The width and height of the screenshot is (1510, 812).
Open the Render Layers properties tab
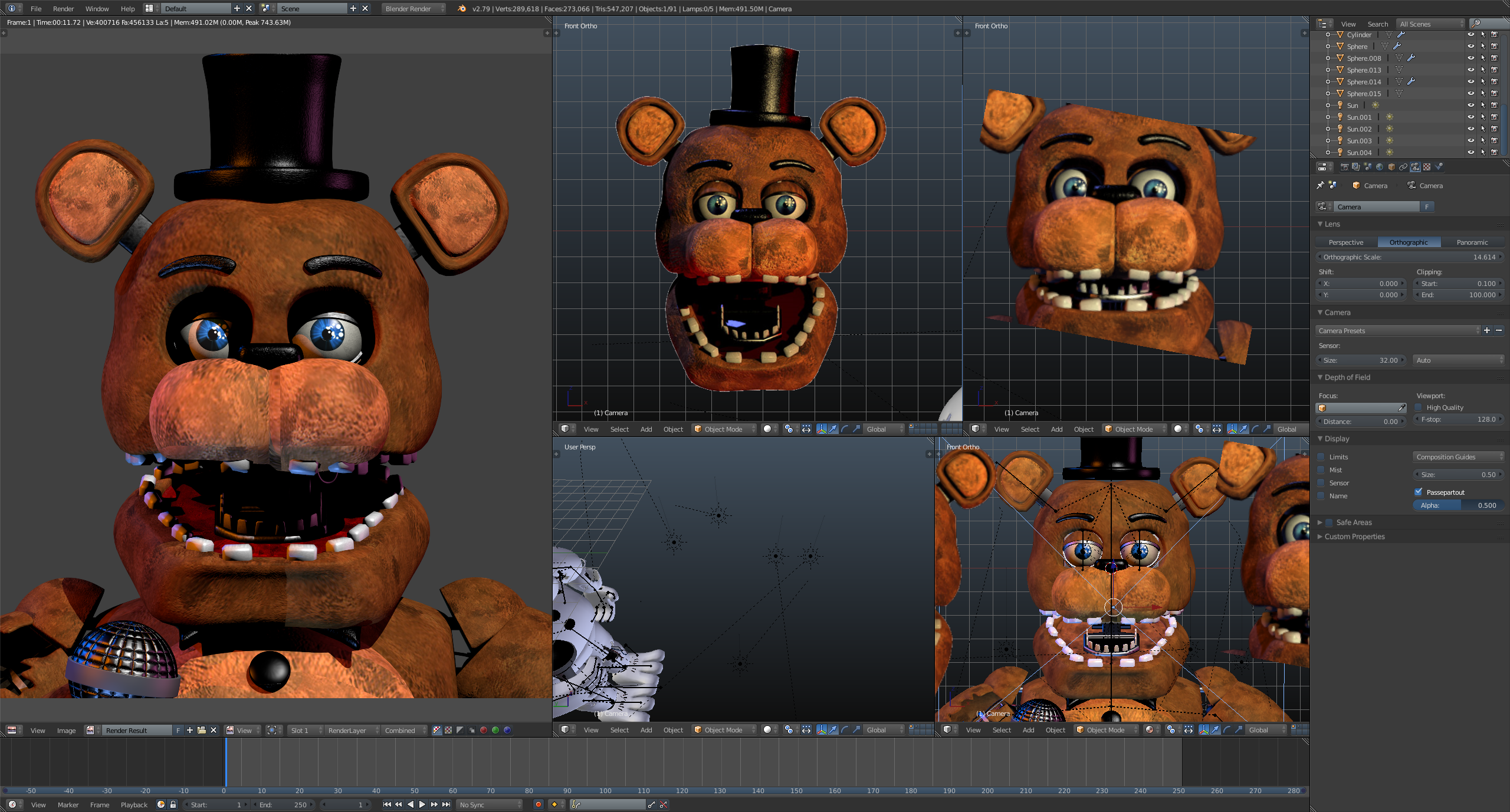point(1356,167)
